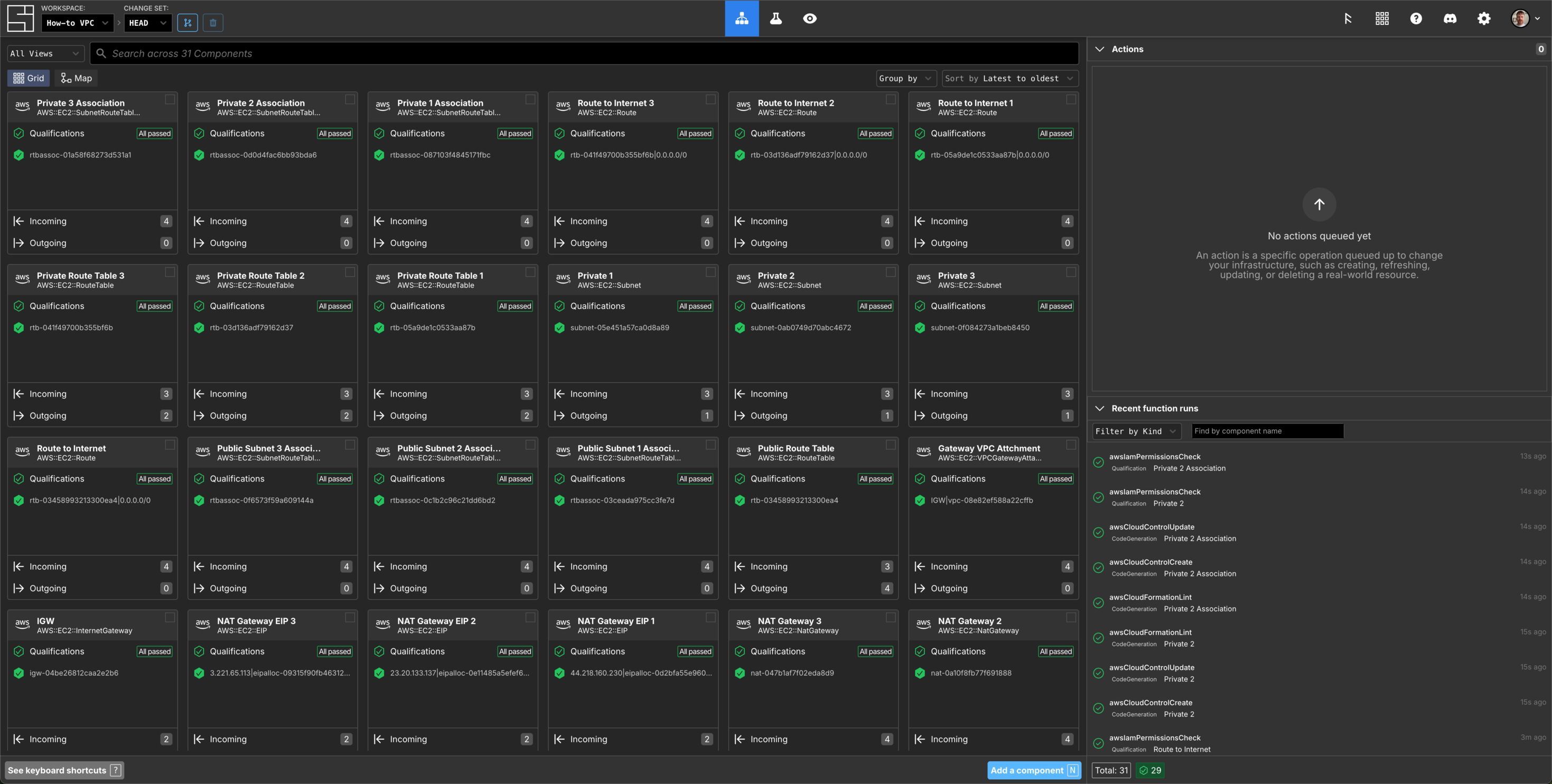Click the cursor pointer icon in top bar

click(1348, 18)
